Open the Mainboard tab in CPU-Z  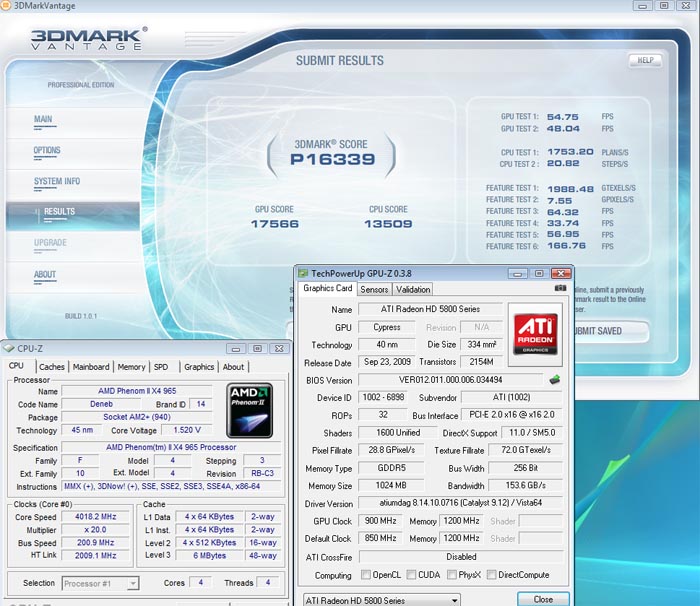tap(91, 367)
